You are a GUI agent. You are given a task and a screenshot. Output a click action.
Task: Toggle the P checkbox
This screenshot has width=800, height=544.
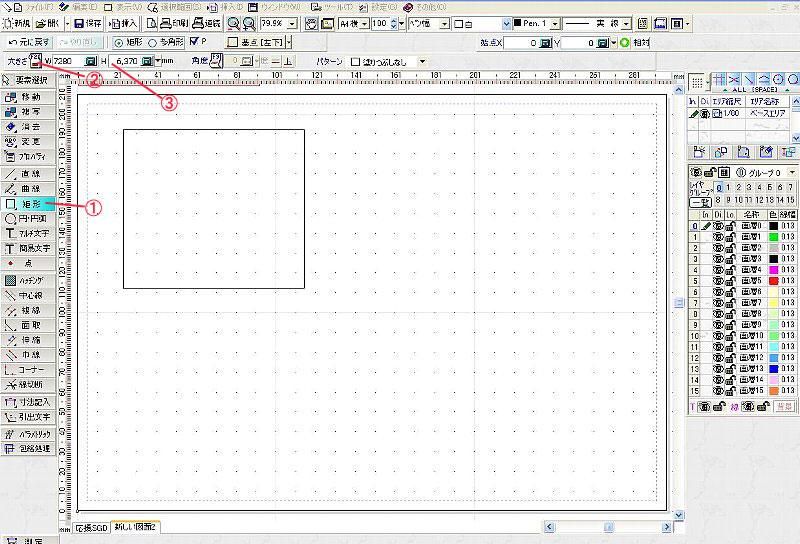pos(194,42)
